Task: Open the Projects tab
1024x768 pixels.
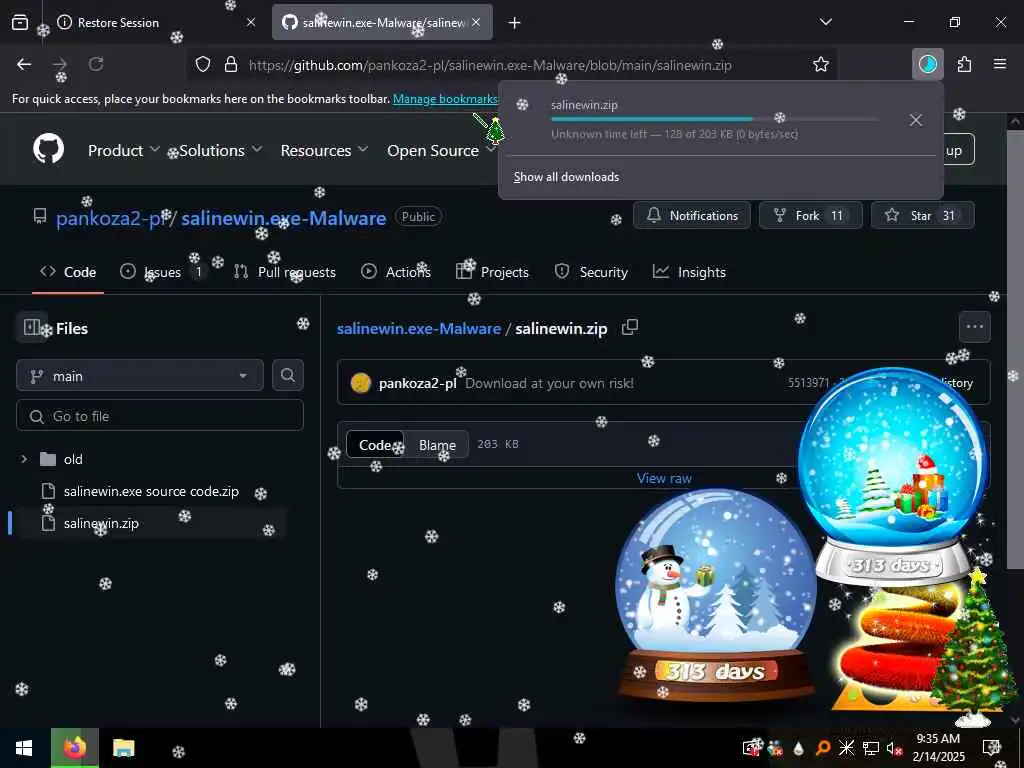Action: [x=492, y=272]
